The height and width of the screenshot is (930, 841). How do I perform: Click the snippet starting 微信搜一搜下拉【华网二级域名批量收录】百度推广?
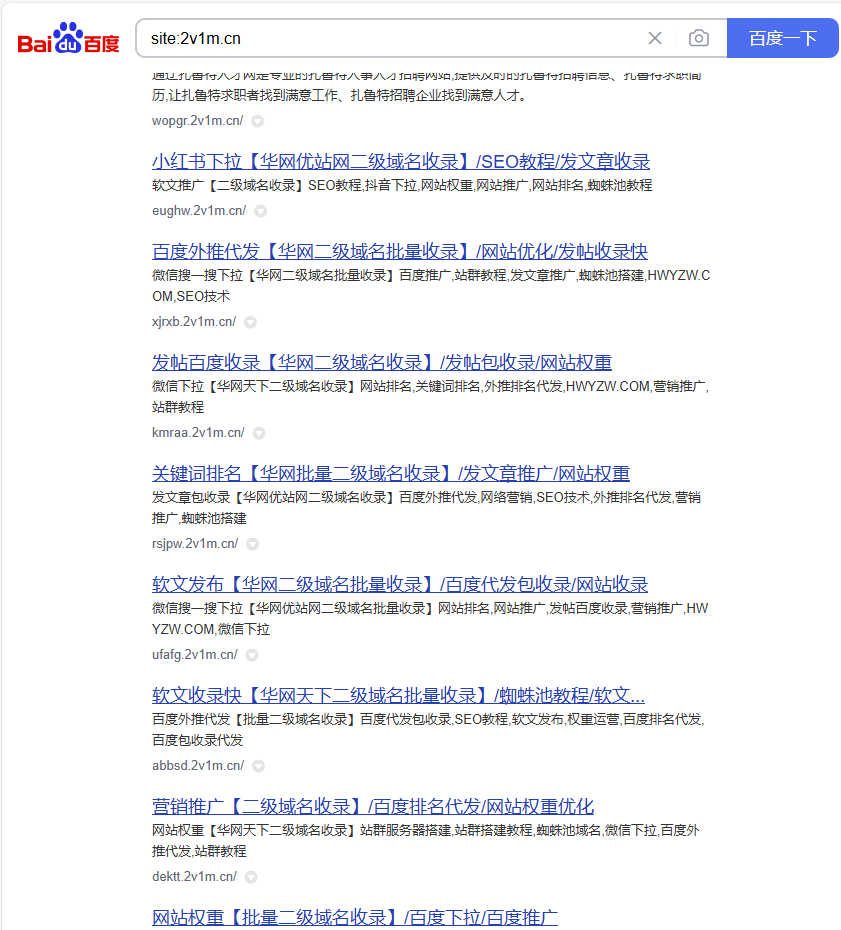pos(431,286)
